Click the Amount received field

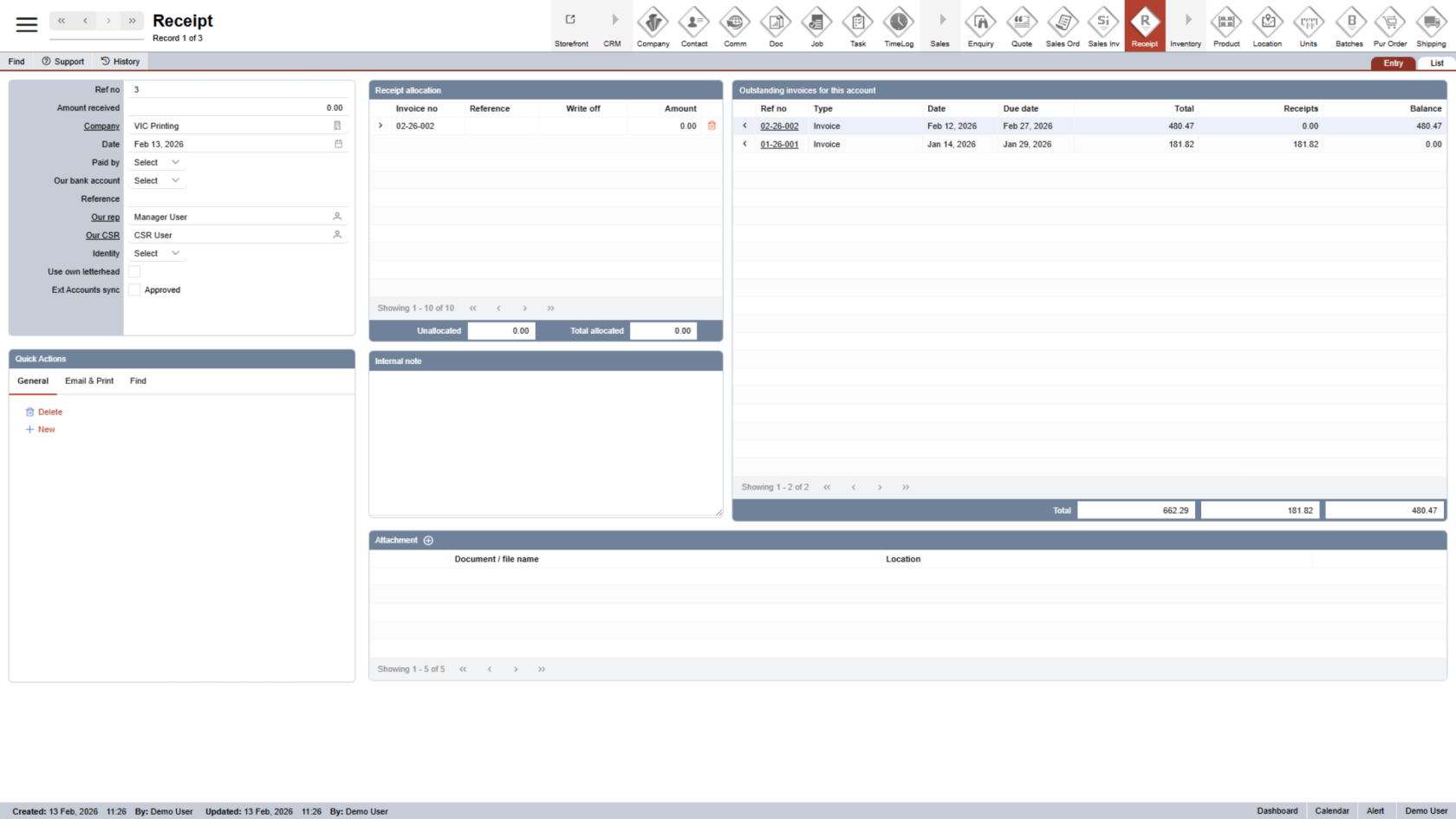tap(237, 108)
